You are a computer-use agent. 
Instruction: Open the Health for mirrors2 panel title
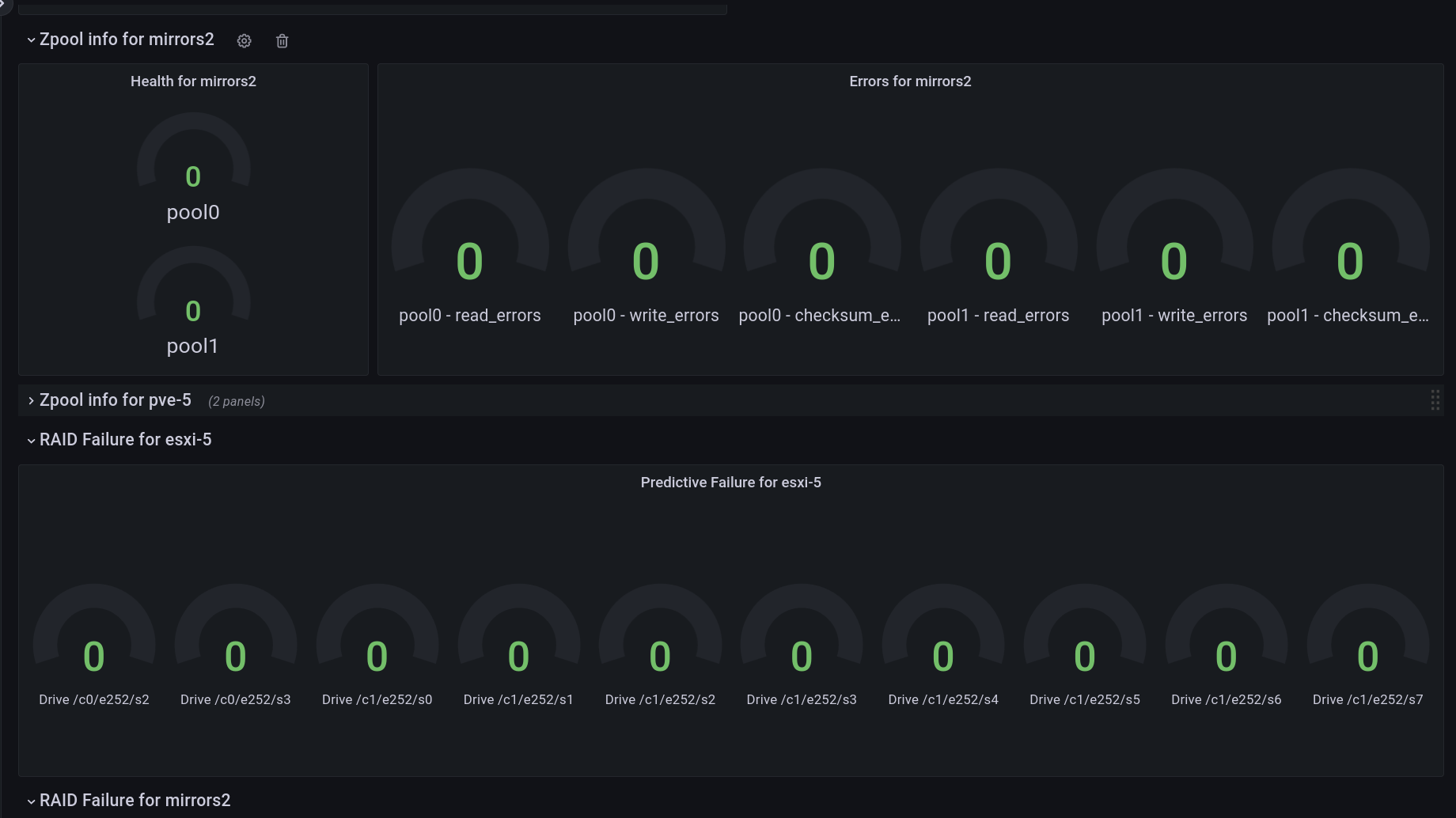193,81
